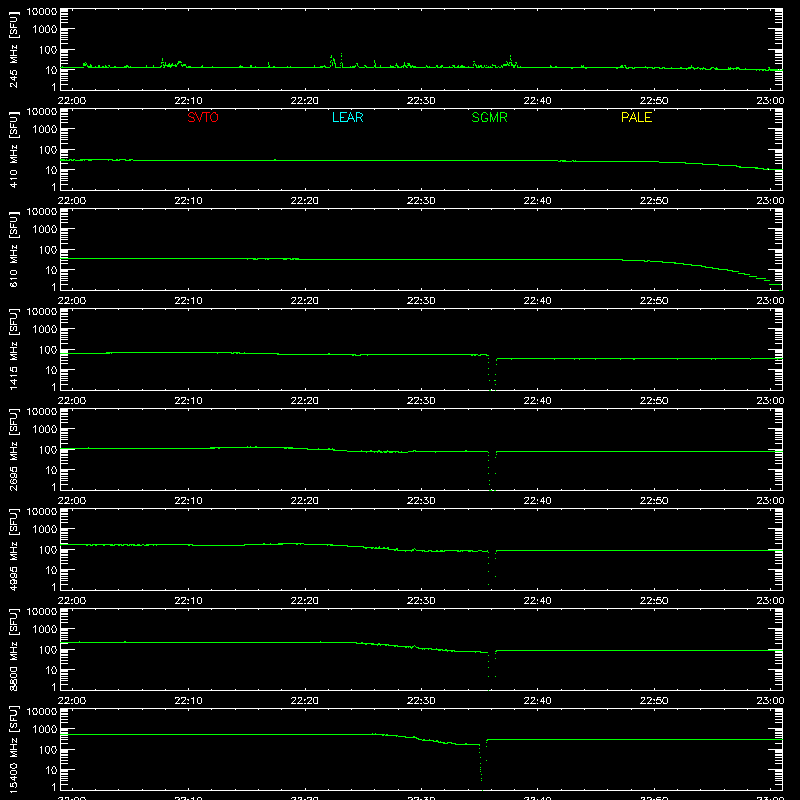
Task: Click 22:10 tick label under 245 MHz plot
Action: click(x=188, y=101)
